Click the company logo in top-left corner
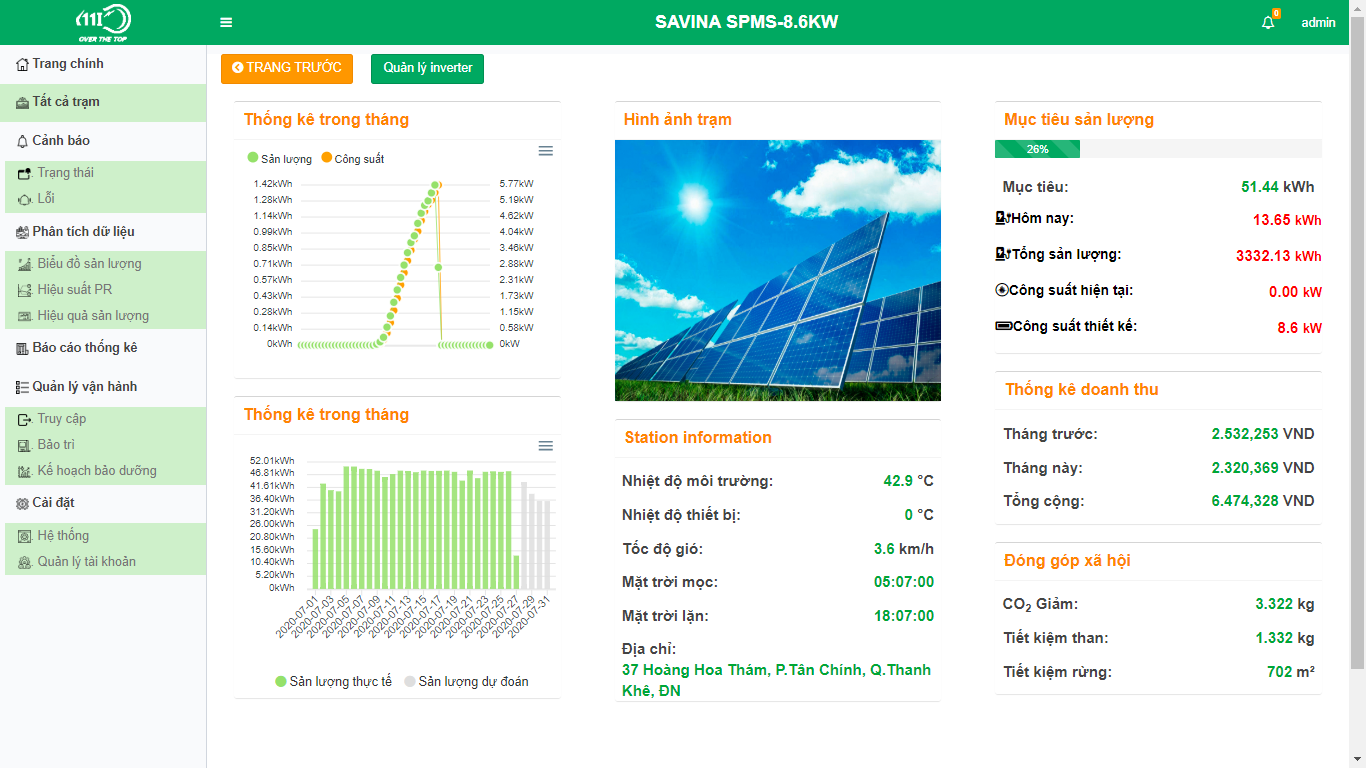This screenshot has width=1366, height=768. coord(103,22)
